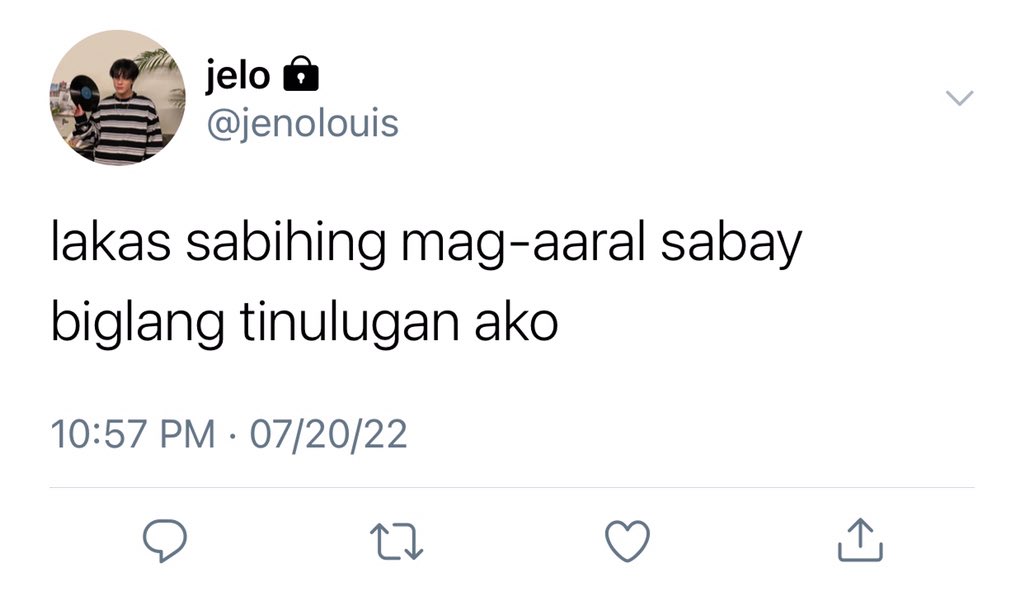This screenshot has height=596, width=1024.
Task: Retweet this post using the arrows icon
Action: pyautogui.click(x=396, y=541)
